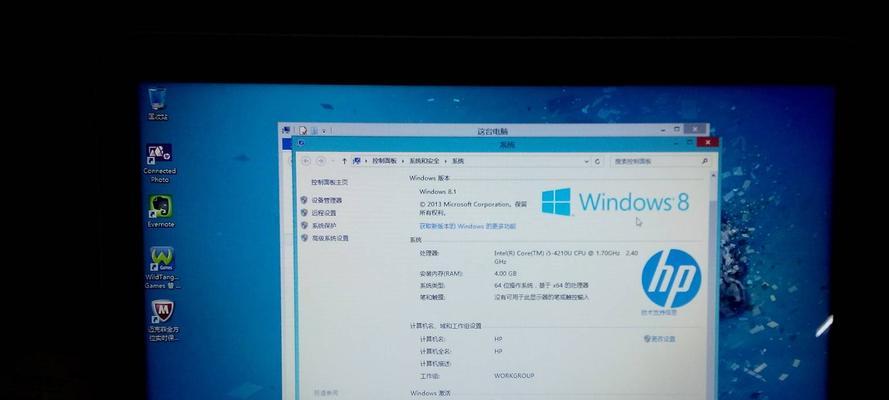Go up one level with the Up arrow

(x=344, y=161)
